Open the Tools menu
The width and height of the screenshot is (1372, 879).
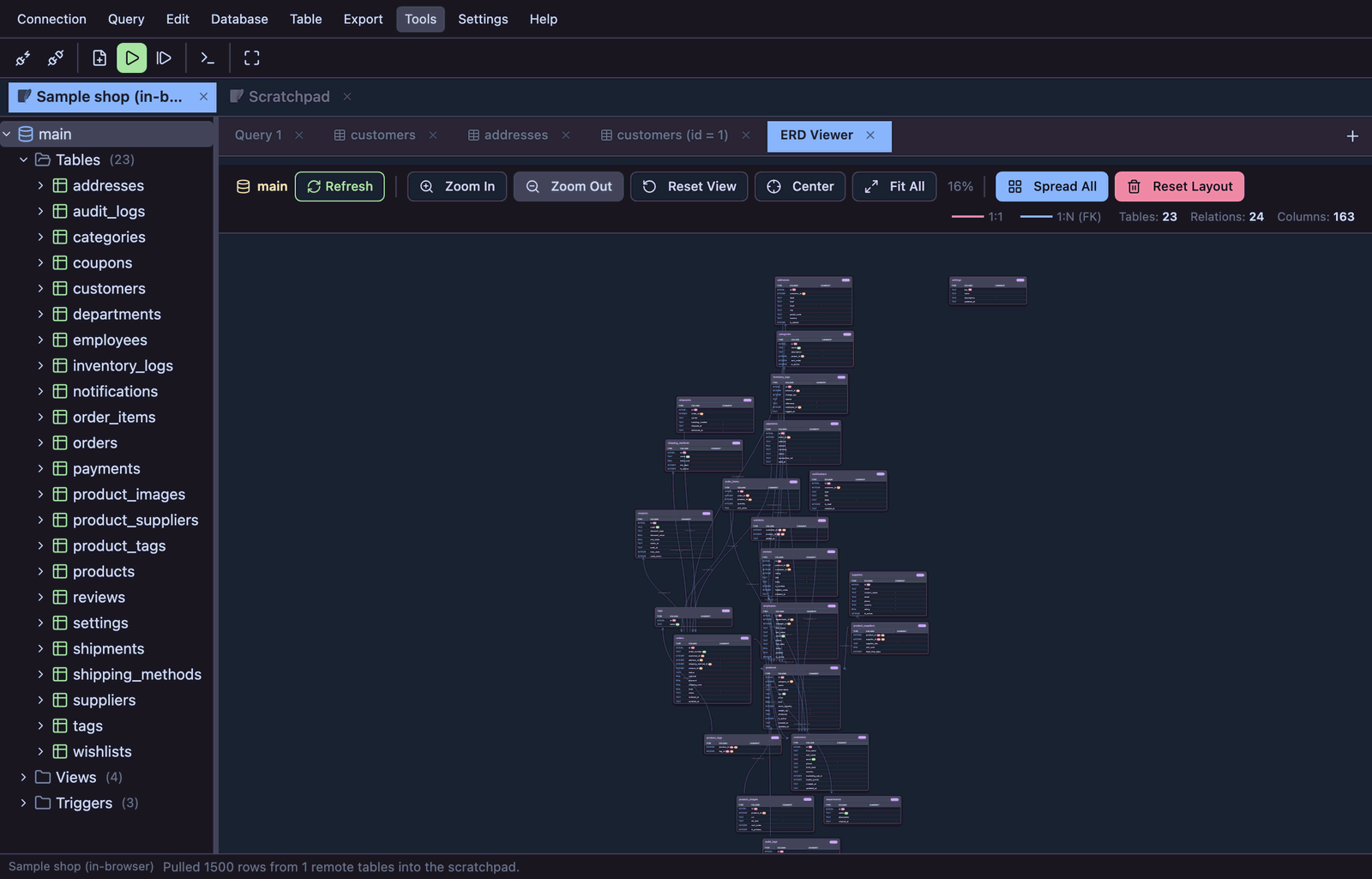coord(420,19)
